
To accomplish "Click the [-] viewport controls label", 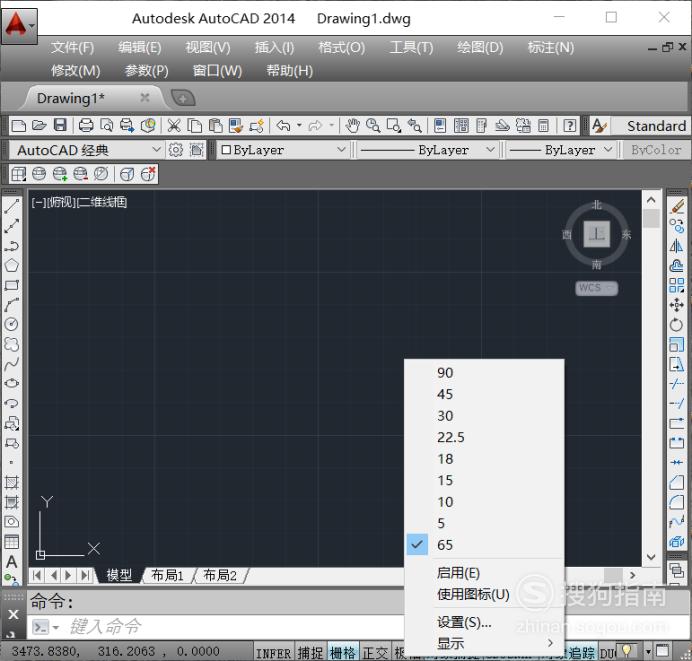I will (x=38, y=203).
